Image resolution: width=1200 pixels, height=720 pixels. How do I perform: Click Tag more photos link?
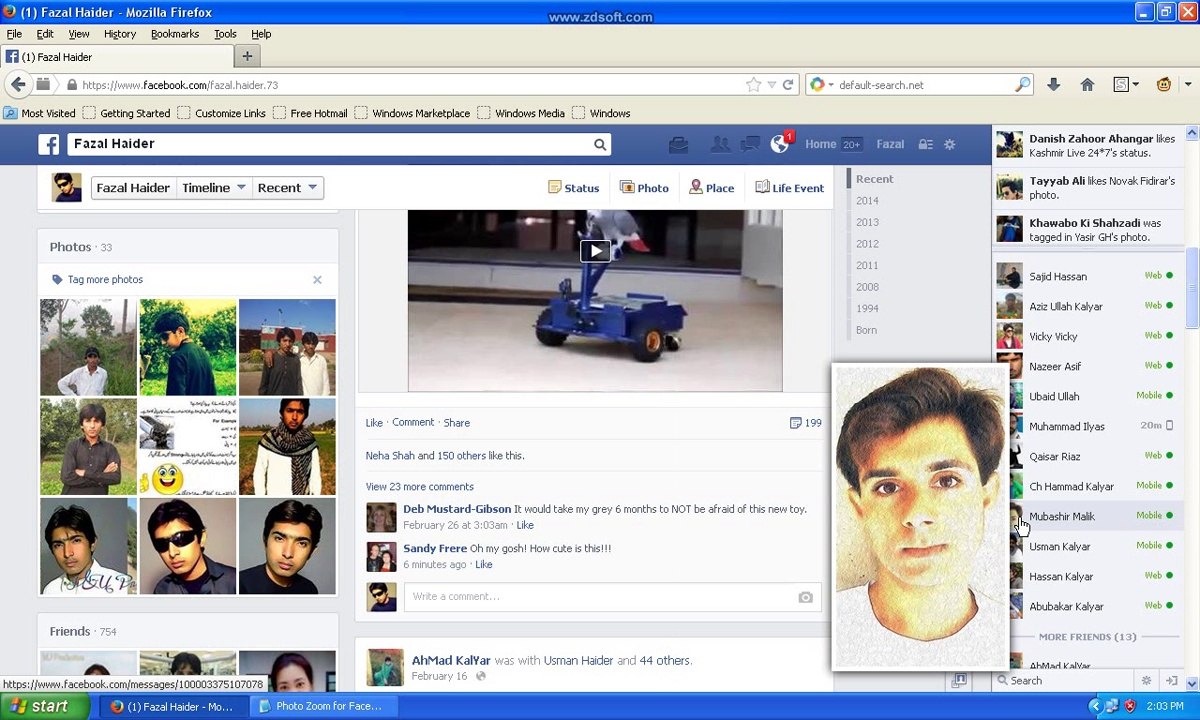coord(105,280)
